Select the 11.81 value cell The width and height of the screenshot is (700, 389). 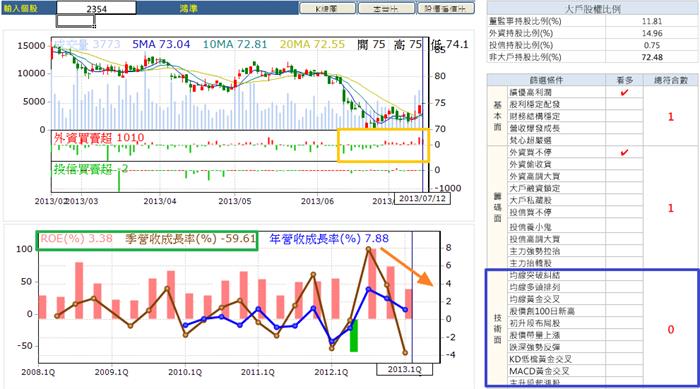coord(652,21)
